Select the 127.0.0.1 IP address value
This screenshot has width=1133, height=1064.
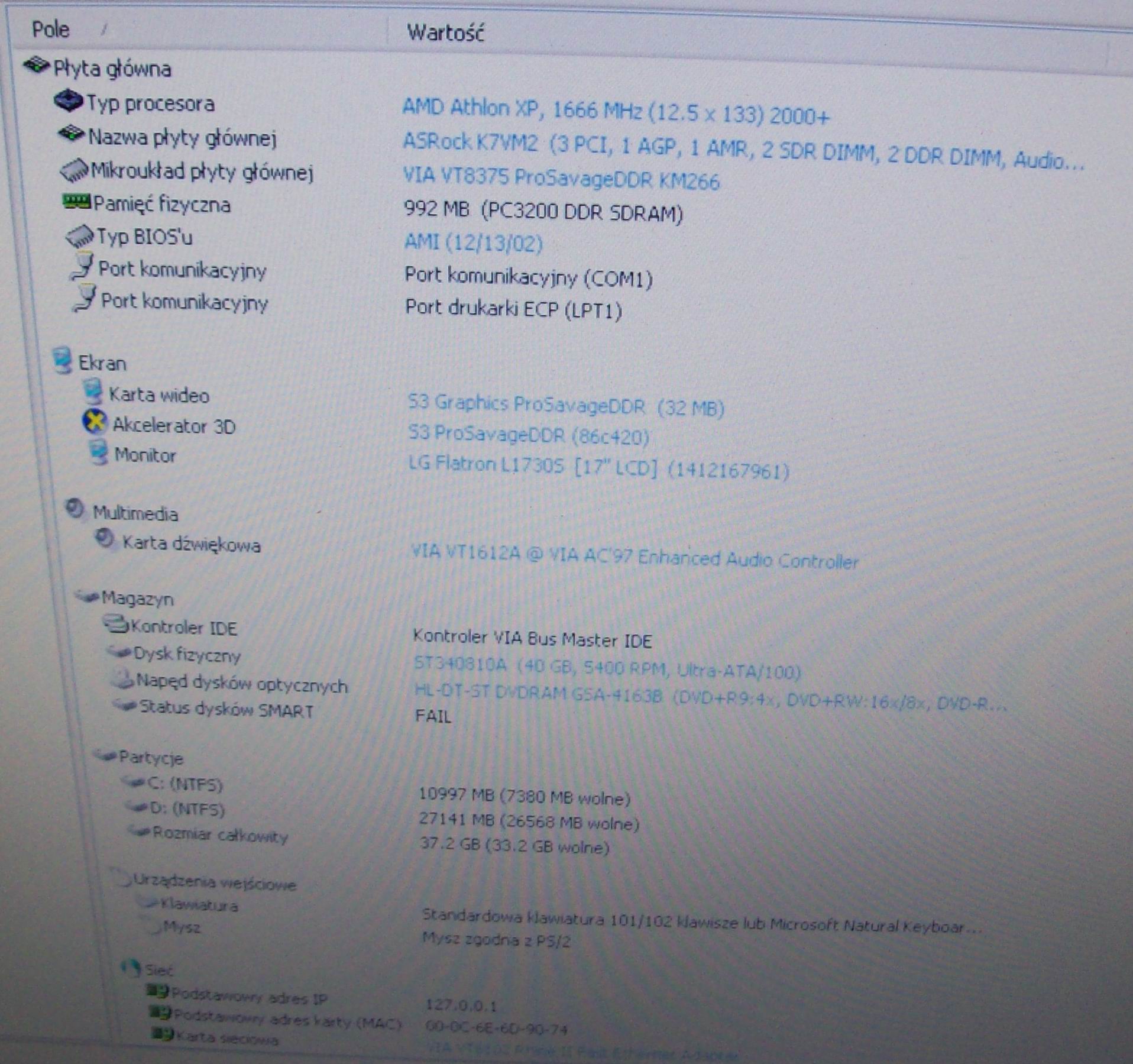point(461,1005)
